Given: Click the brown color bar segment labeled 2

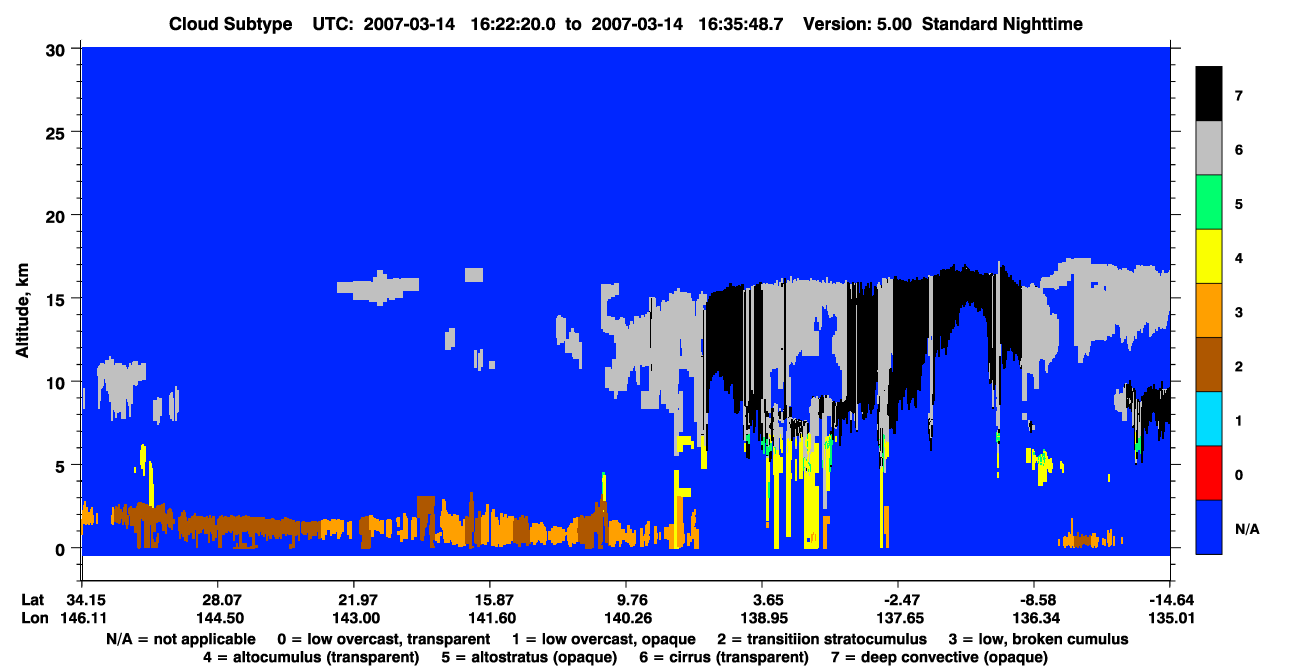Looking at the screenshot, I should click(x=1209, y=365).
